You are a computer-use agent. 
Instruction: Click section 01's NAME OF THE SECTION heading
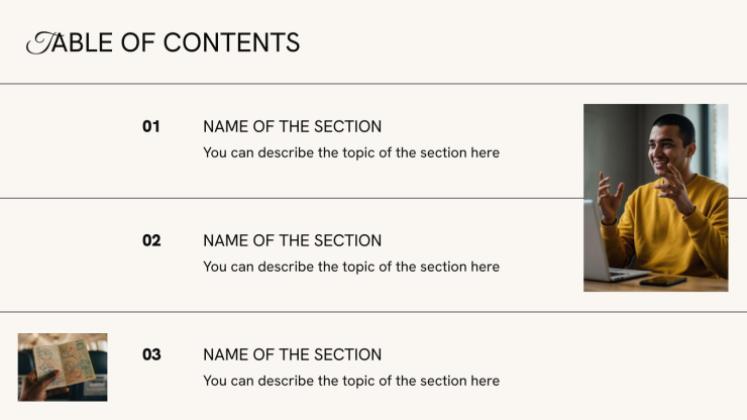coord(292,127)
